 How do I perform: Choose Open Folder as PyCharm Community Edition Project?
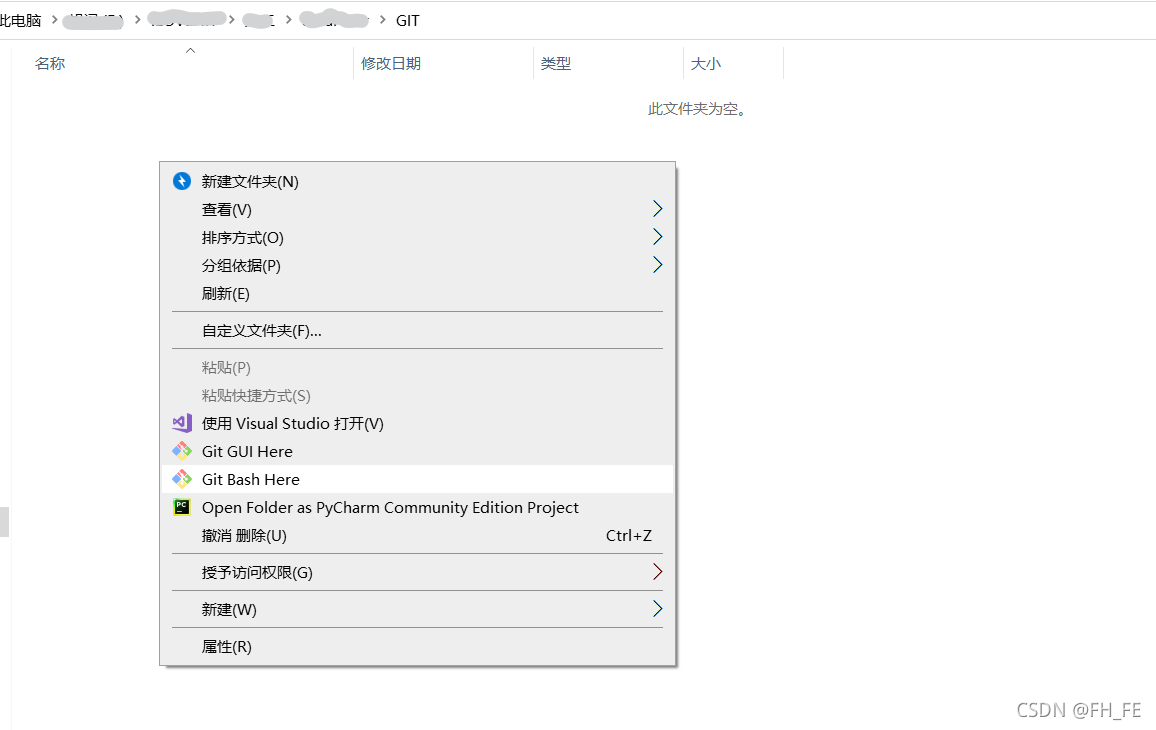click(417, 507)
